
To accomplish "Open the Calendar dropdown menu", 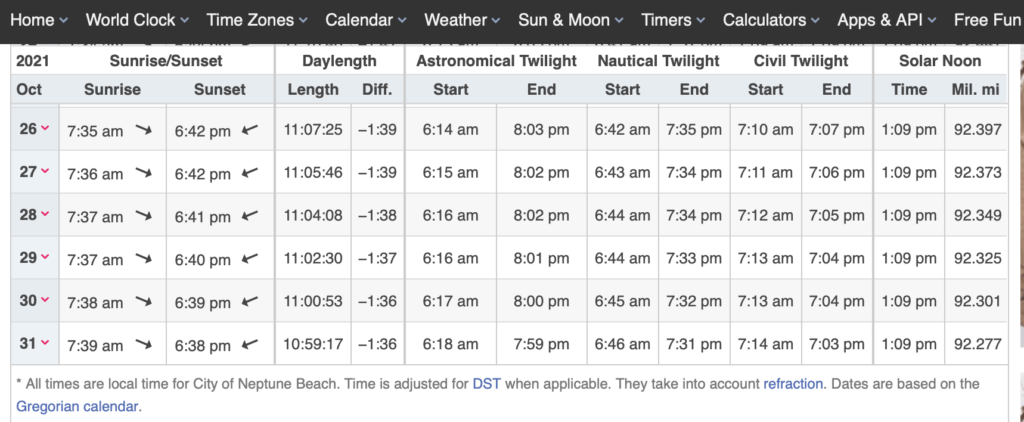I will coord(366,20).
